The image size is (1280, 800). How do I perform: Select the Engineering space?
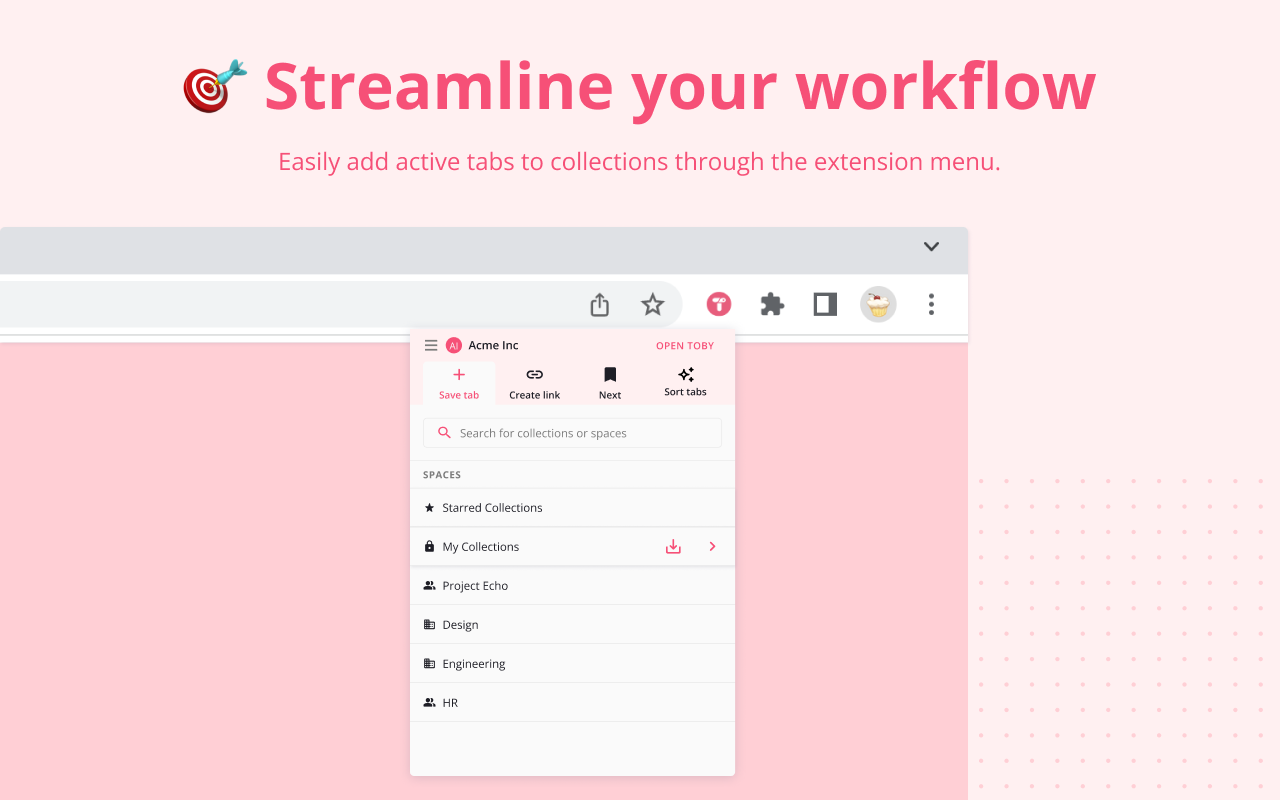pos(474,663)
